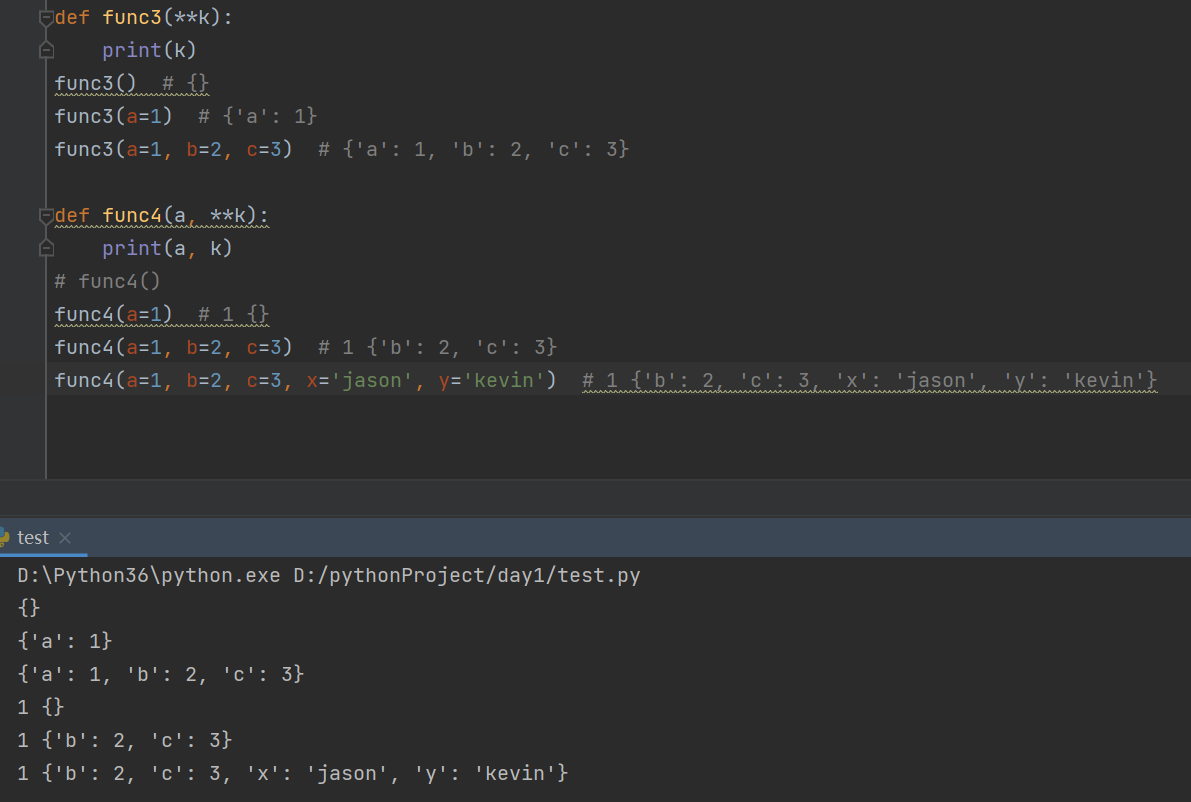The height and width of the screenshot is (802, 1191).
Task: Click console output line ending with 'kevin'}
Action: coord(292,773)
